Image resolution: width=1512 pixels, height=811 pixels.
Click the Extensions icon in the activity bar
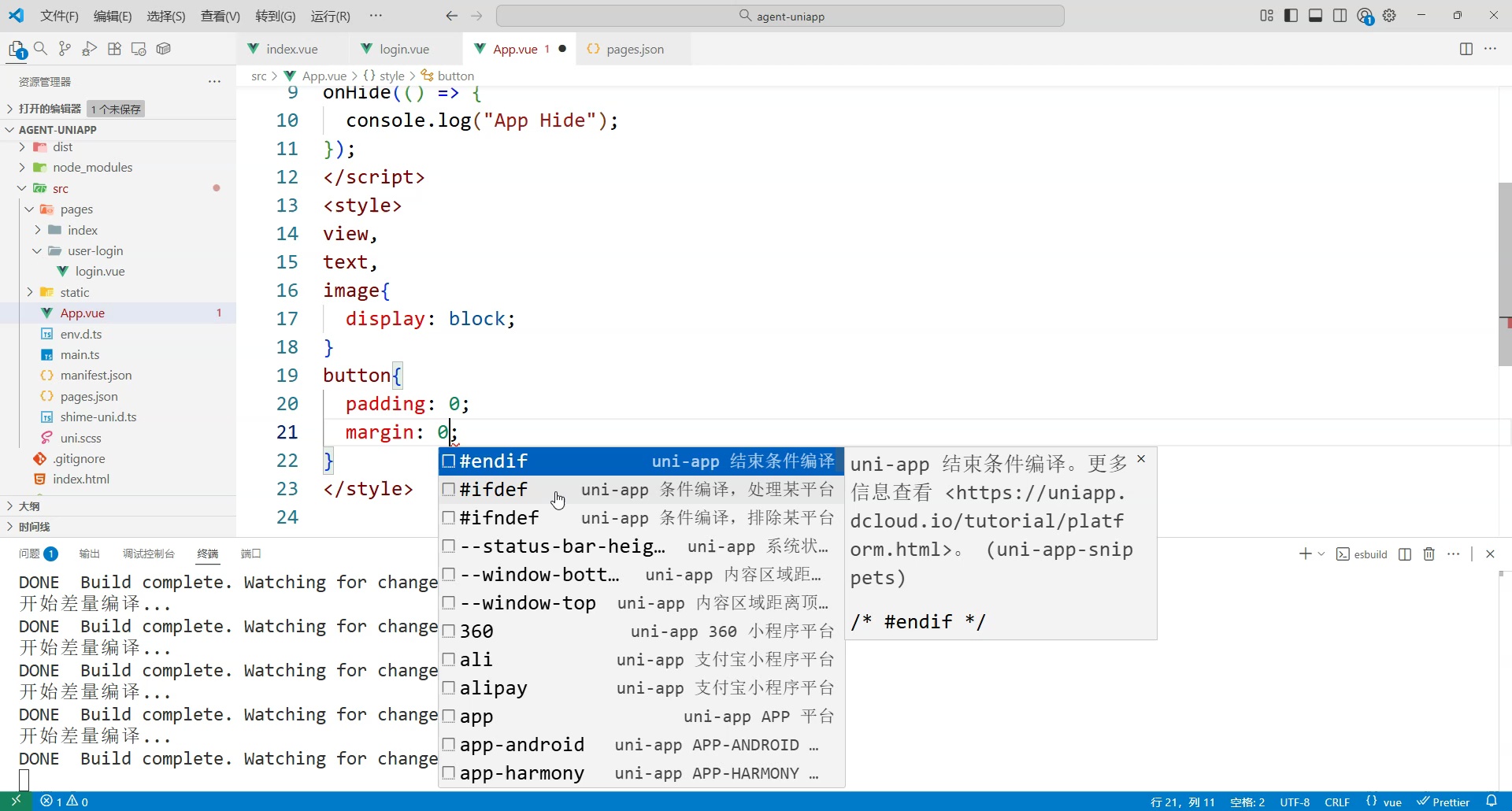(x=114, y=49)
